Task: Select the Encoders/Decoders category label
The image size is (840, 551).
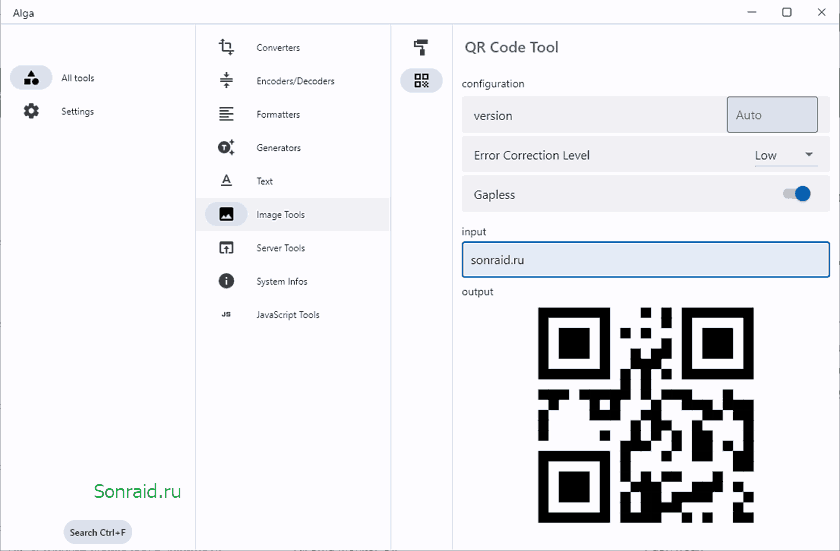Action: [x=295, y=81]
